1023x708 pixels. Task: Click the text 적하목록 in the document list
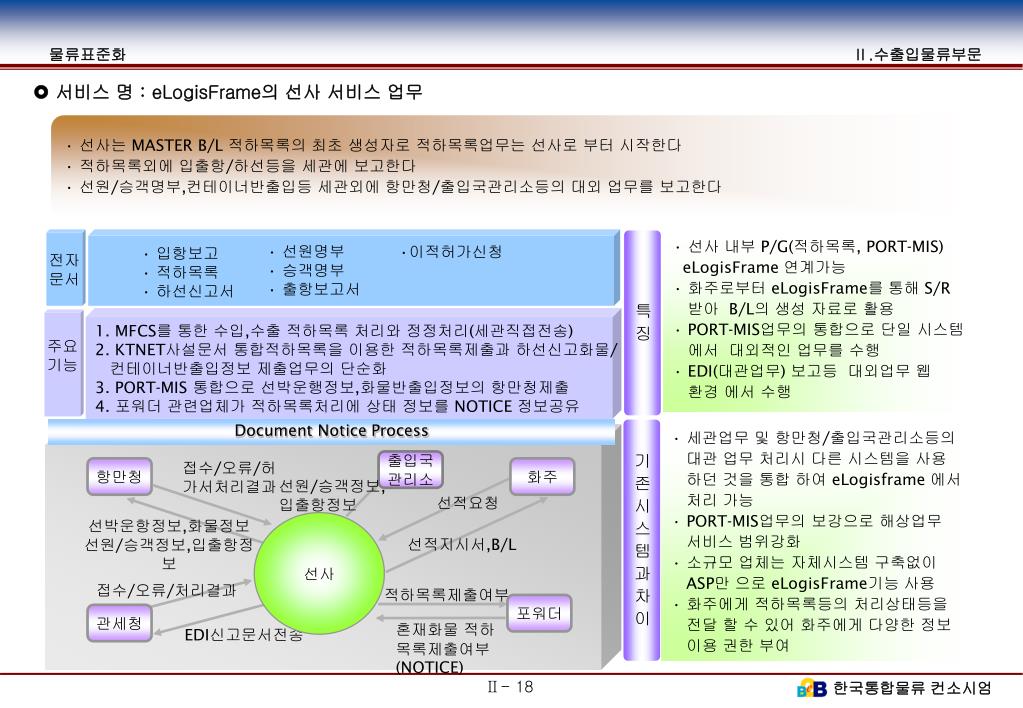[x=187, y=271]
